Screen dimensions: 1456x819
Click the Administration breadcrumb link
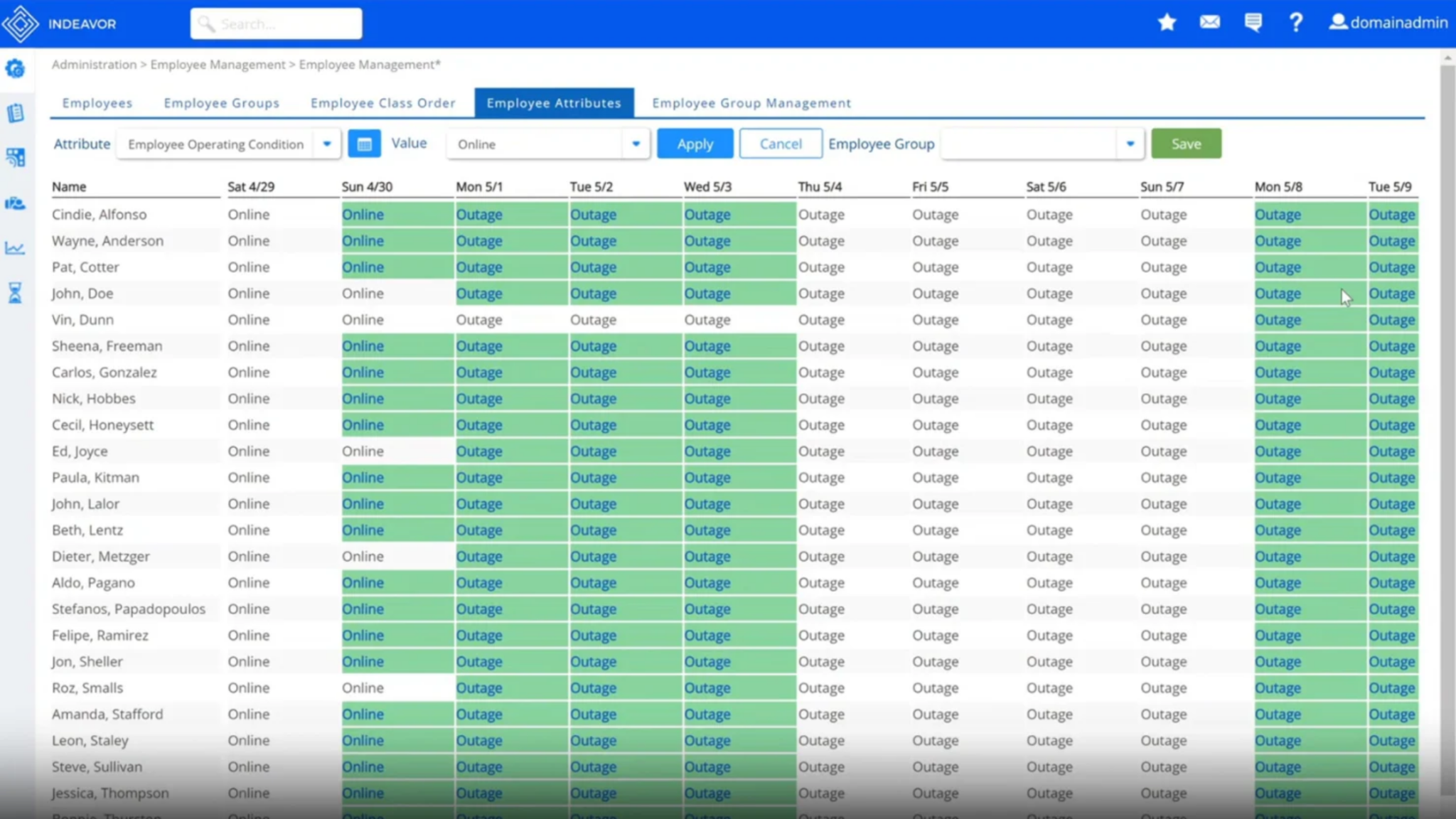94,65
